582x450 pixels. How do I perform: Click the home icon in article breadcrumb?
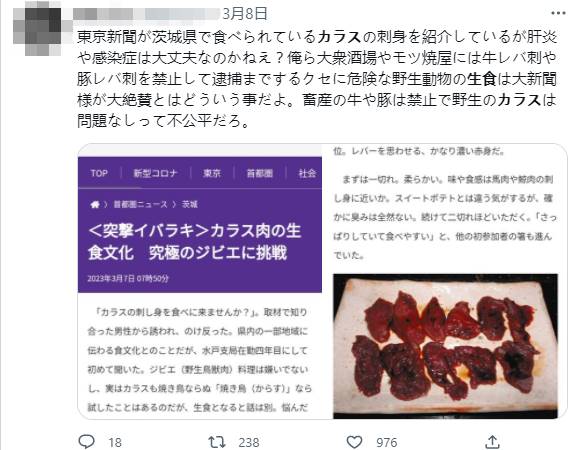[95, 204]
